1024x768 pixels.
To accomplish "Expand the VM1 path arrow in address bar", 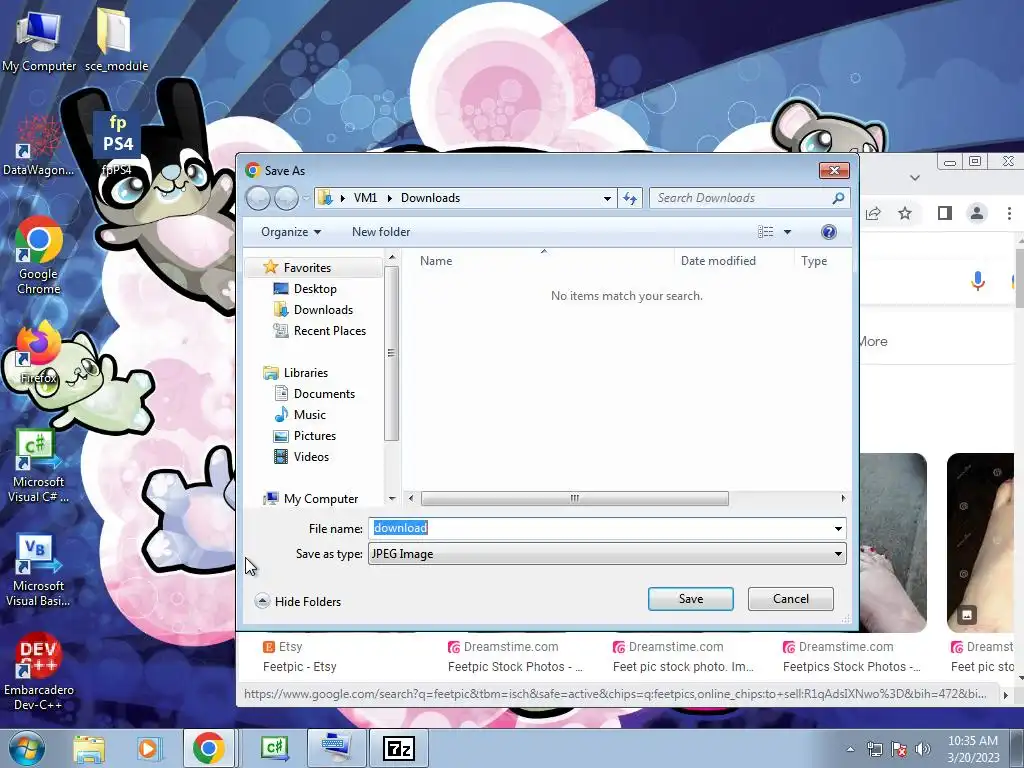I will pos(389,198).
